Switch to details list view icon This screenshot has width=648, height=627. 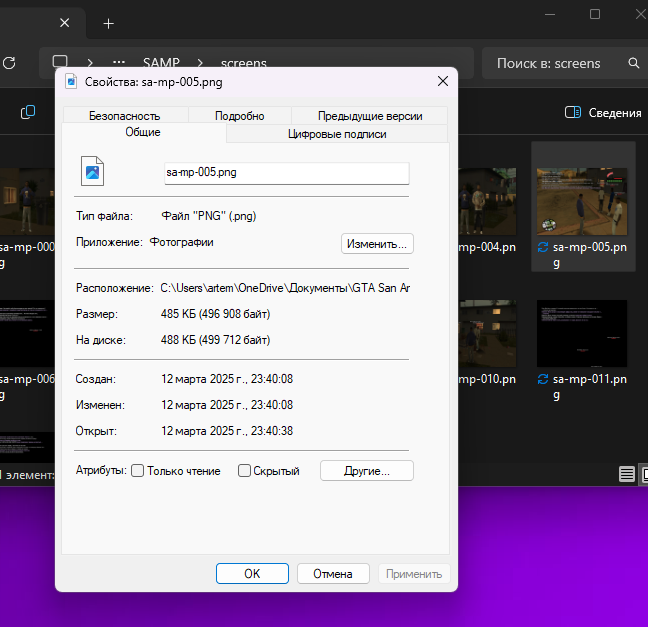coord(626,473)
